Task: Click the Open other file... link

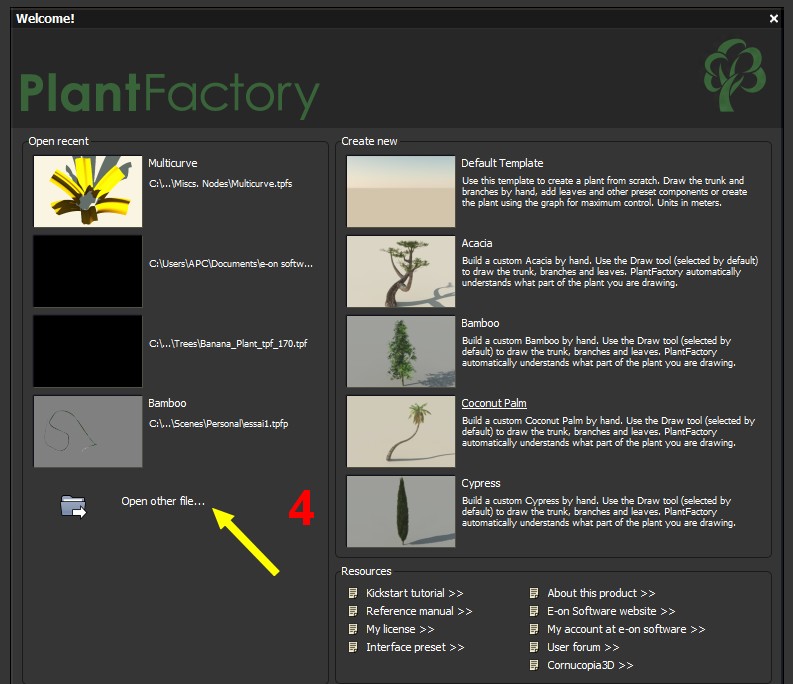Action: 163,501
